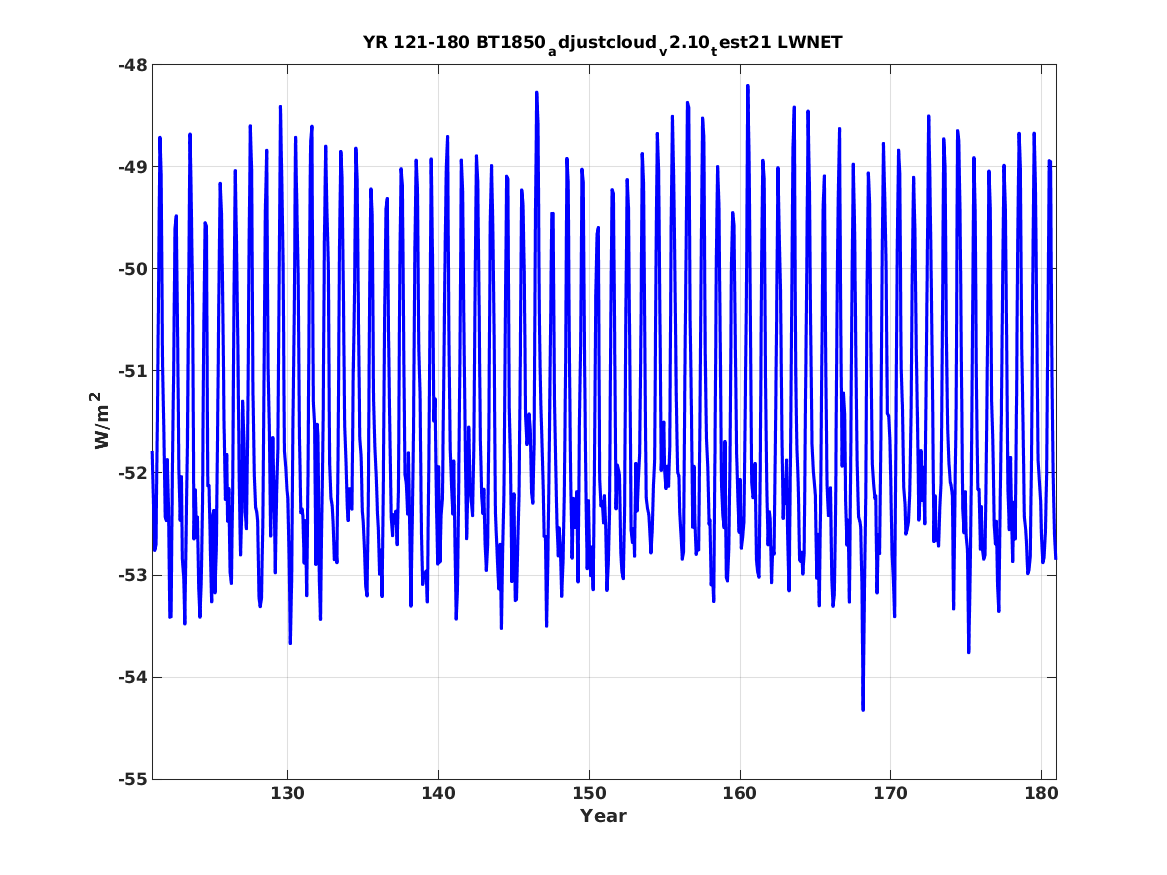The image size is (1167, 875).
Task: Click the y-axis label W/m2
Action: (x=100, y=421)
